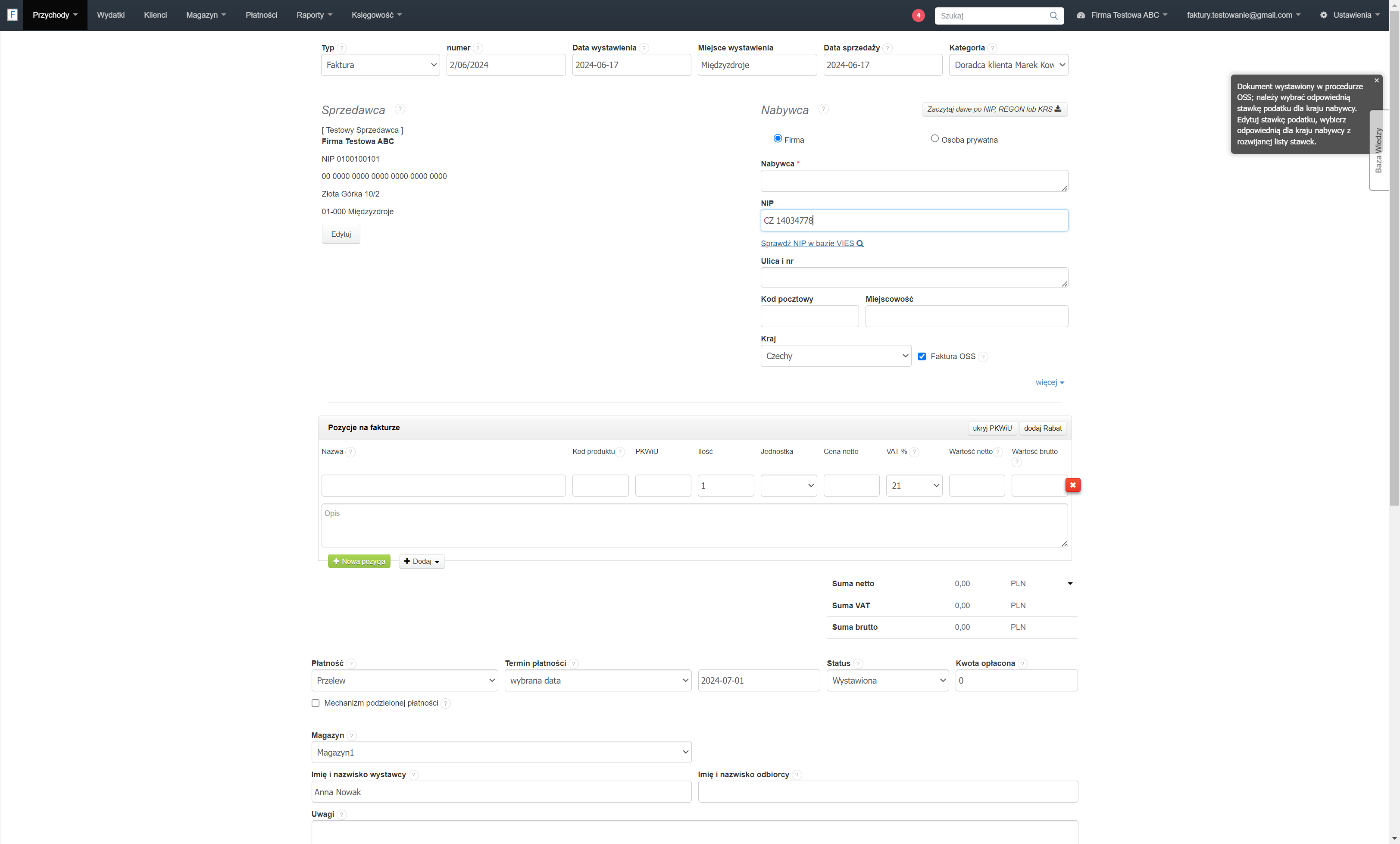Click the Cena netto input field
Screen dimensions: 1400x844
point(851,485)
